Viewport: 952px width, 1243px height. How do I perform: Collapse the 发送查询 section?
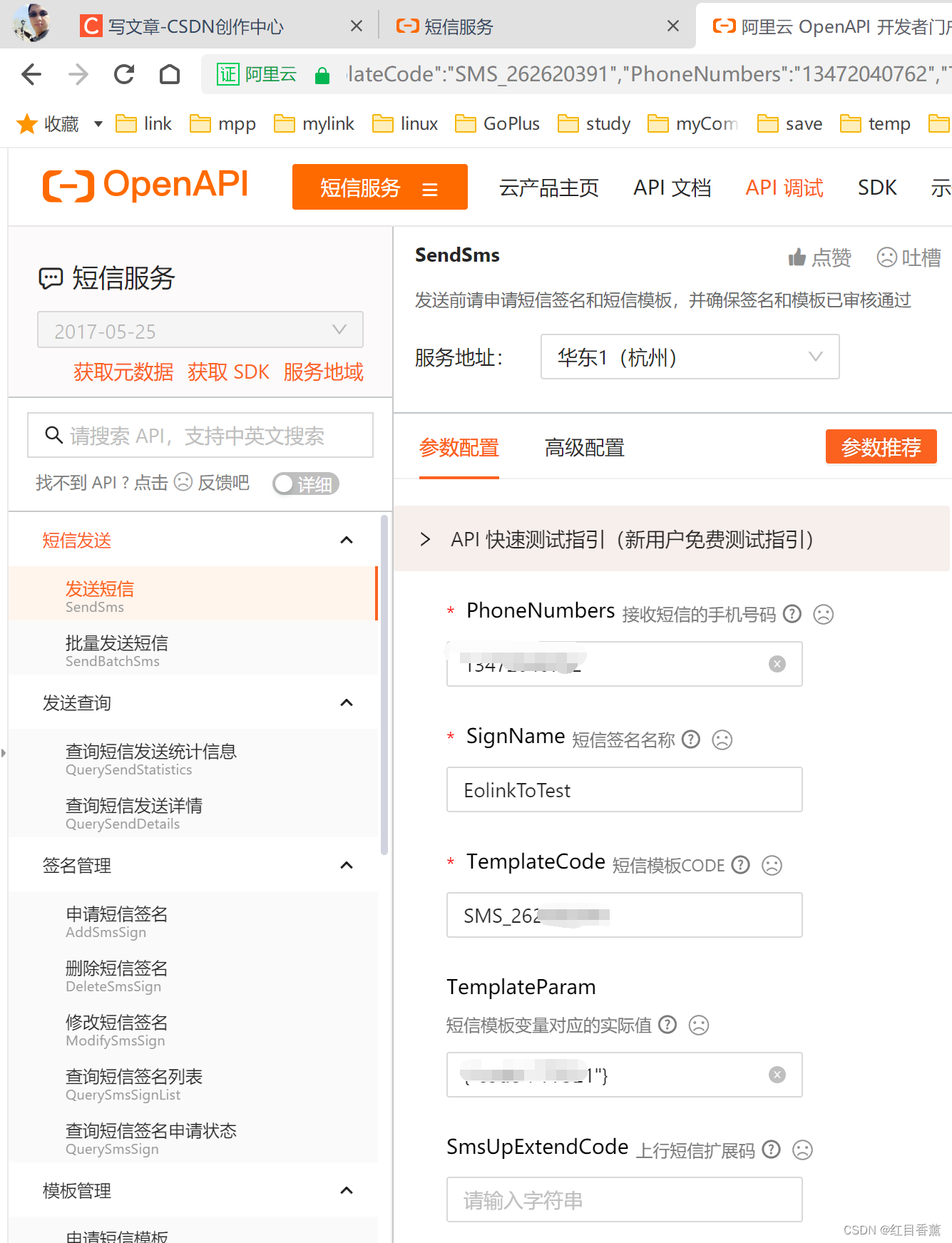[347, 702]
